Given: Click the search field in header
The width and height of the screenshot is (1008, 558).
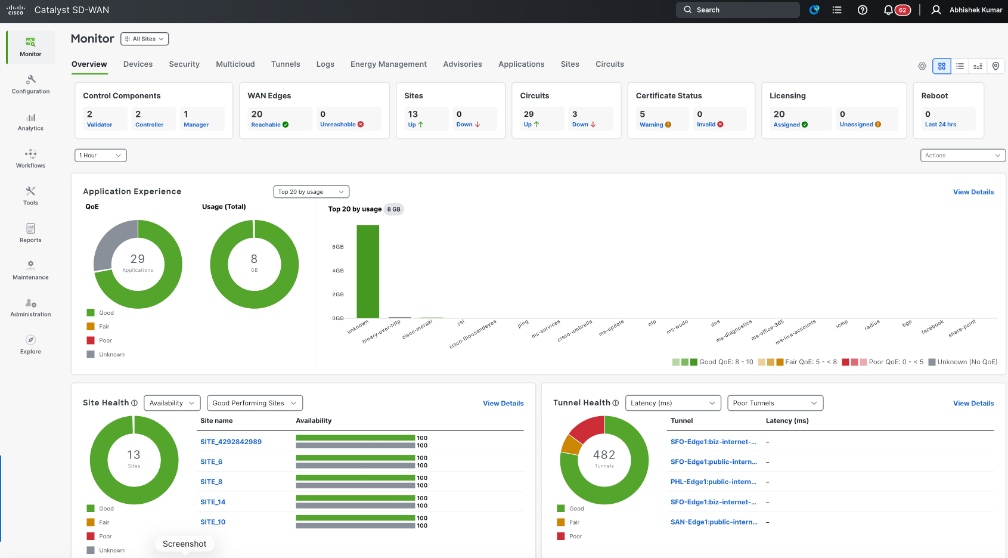Looking at the screenshot, I should [737, 10].
